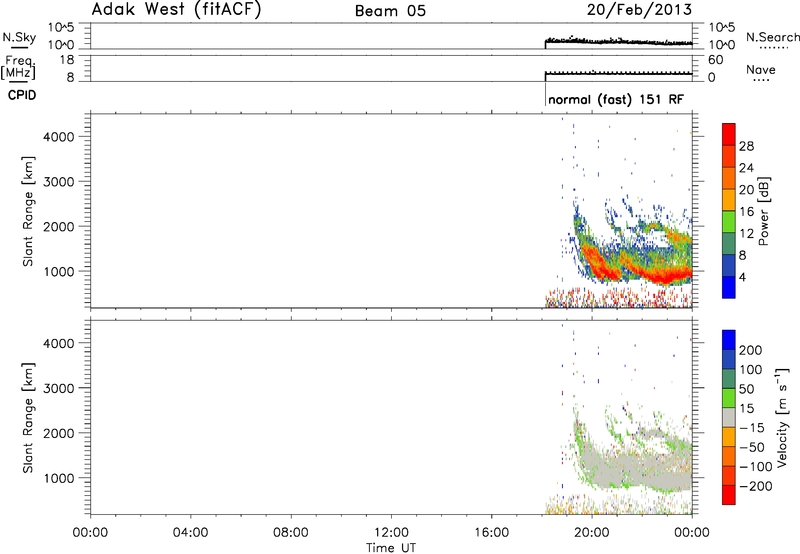Screen dimensions: 800x554
Task: Click the "Adak West (fitACF)" plot title
Action: click(x=176, y=9)
